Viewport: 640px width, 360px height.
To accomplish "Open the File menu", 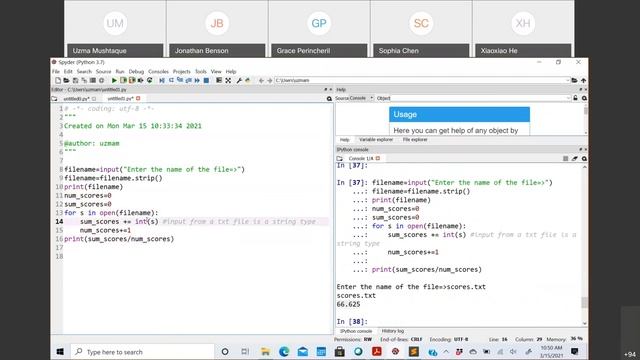I will click(x=56, y=71).
